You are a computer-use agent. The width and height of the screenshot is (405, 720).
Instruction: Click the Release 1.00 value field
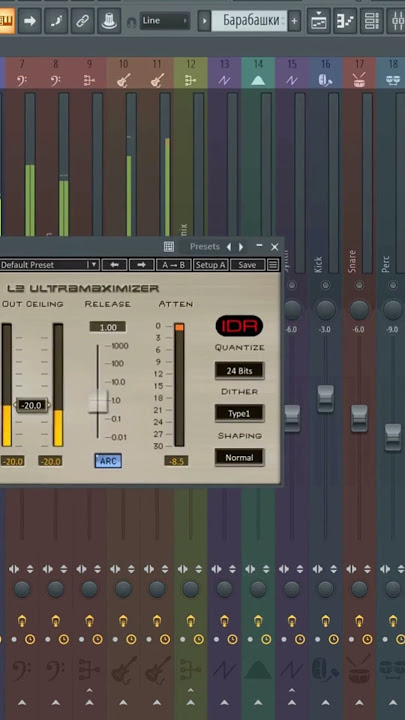tap(107, 327)
